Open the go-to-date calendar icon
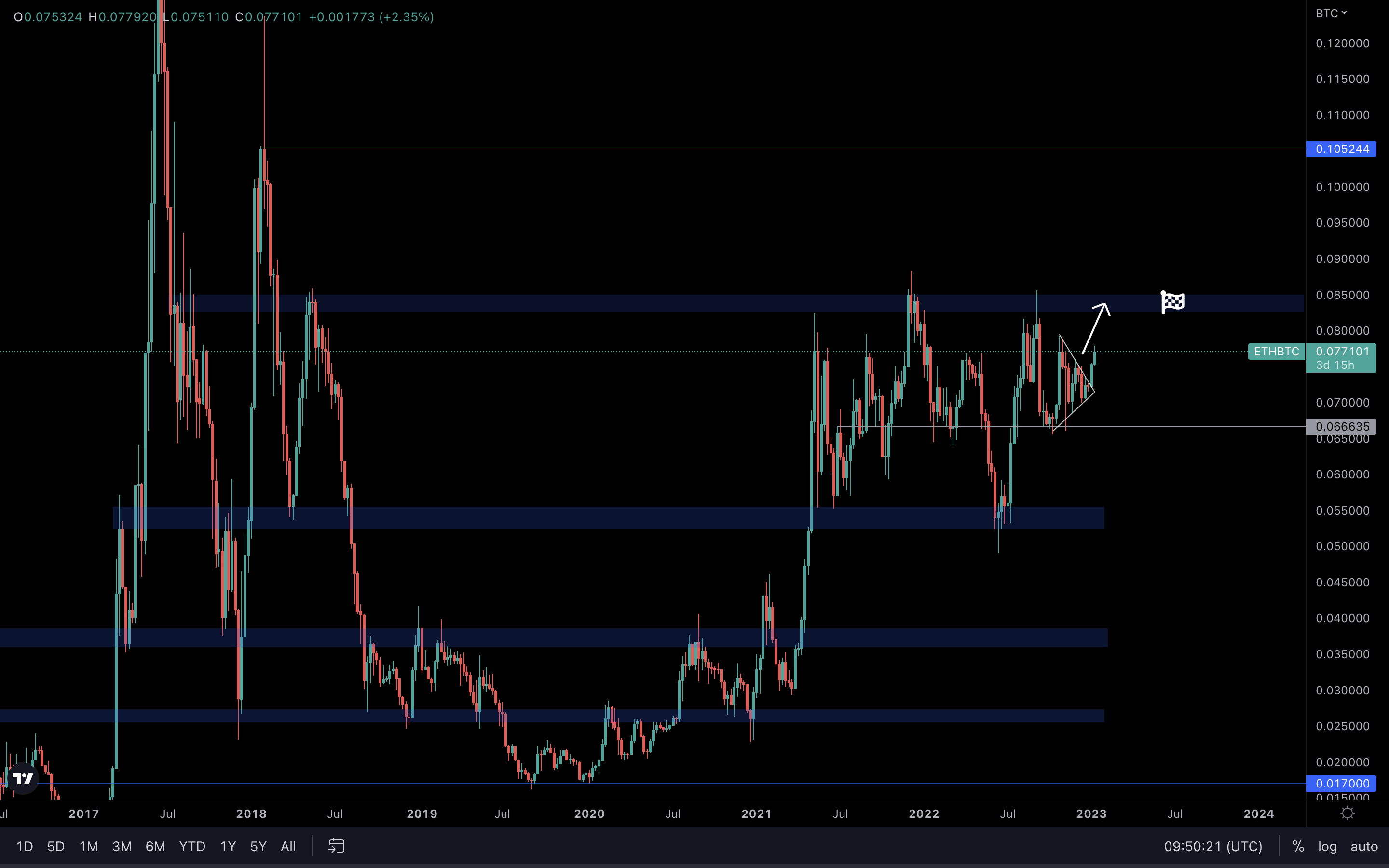The image size is (1389, 868). 336,846
